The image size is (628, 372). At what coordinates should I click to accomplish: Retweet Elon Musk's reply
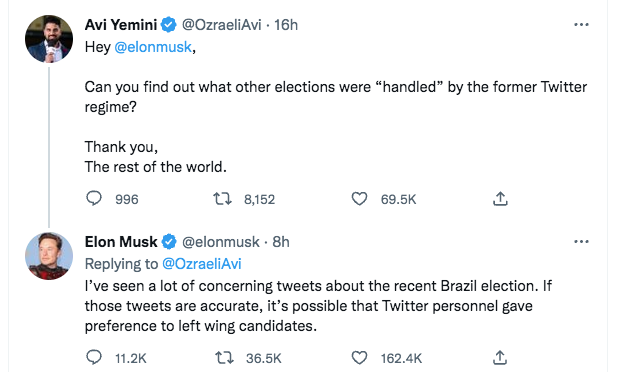pos(224,358)
